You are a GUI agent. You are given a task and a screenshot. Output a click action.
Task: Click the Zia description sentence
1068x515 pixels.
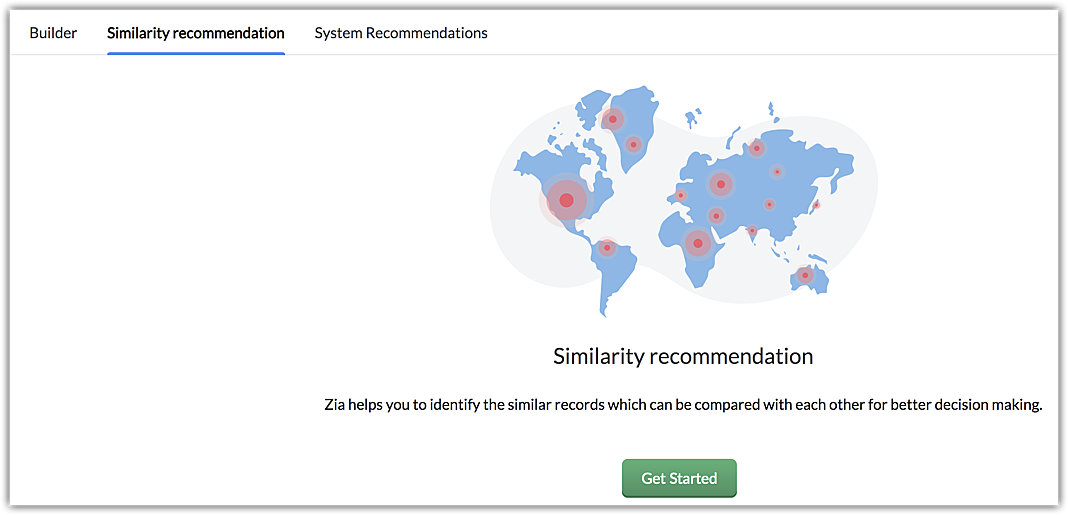coord(683,405)
